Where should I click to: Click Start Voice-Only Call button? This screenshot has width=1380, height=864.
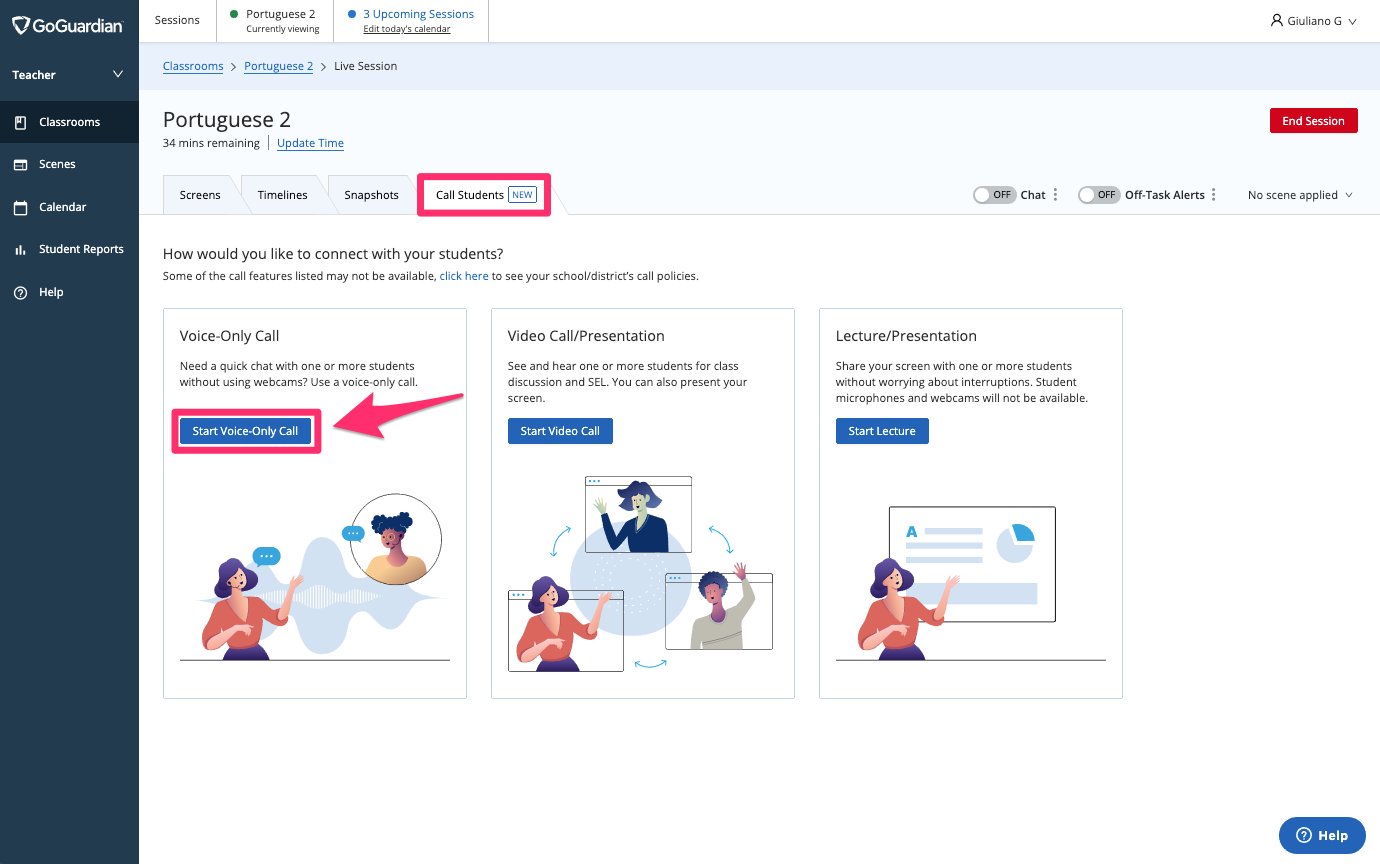tap(246, 431)
